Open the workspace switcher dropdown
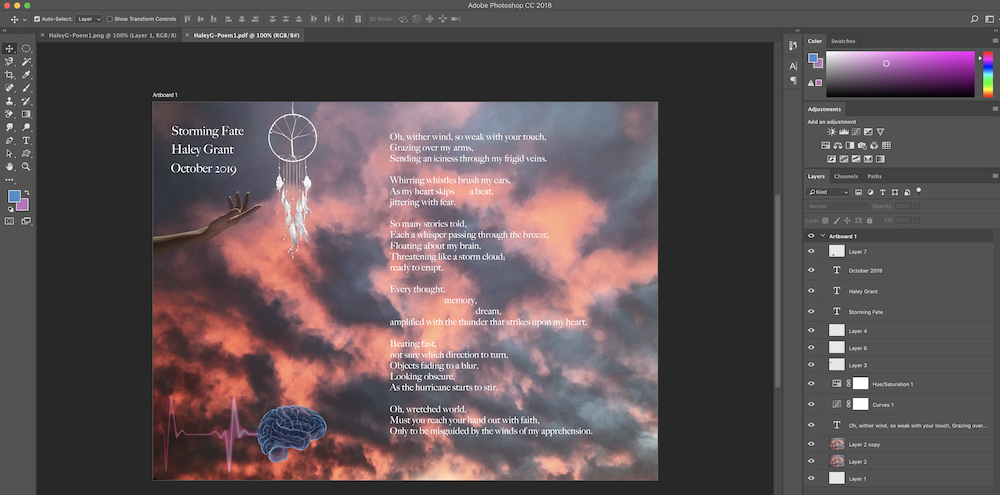The height and width of the screenshot is (495, 1000). pyautogui.click(x=990, y=19)
